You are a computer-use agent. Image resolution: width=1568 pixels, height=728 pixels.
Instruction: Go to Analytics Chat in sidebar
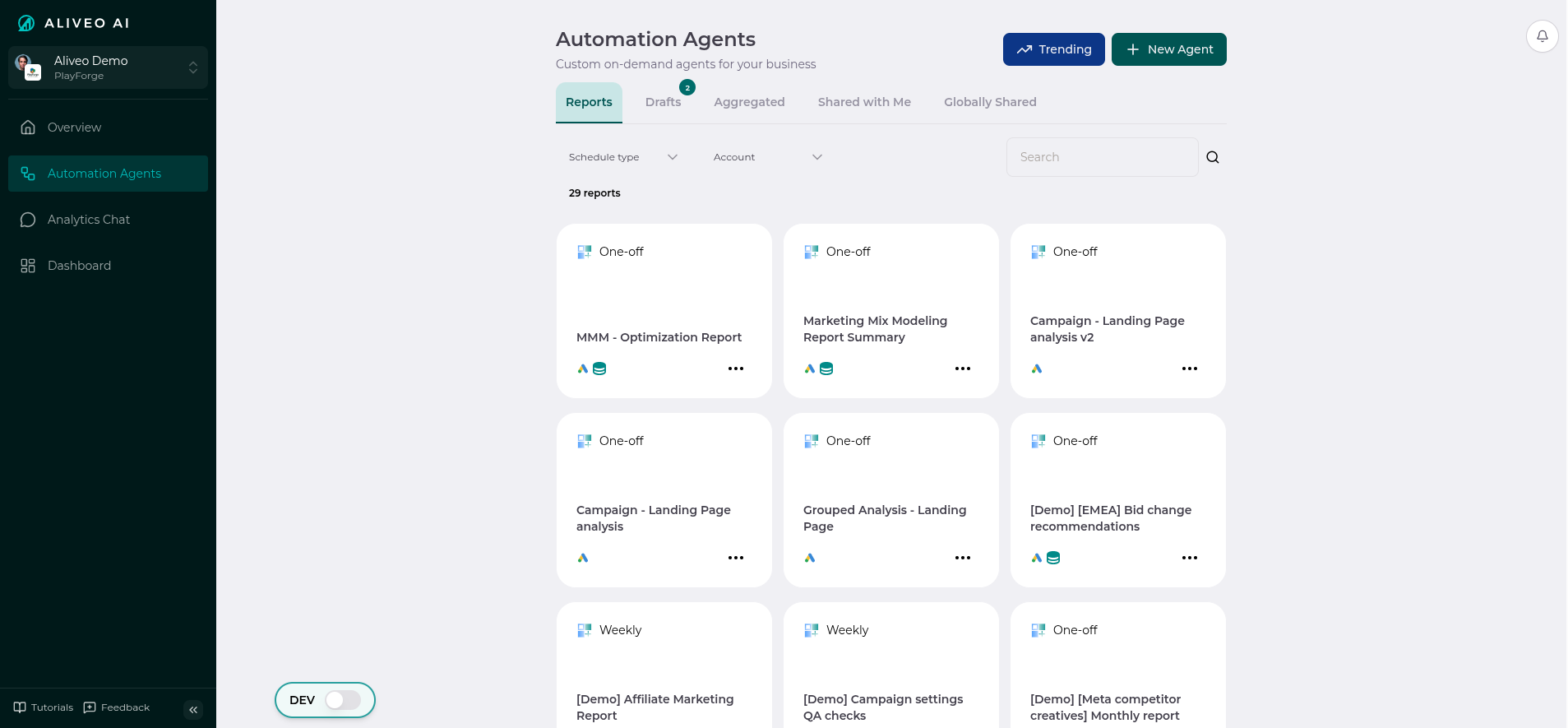pos(89,220)
